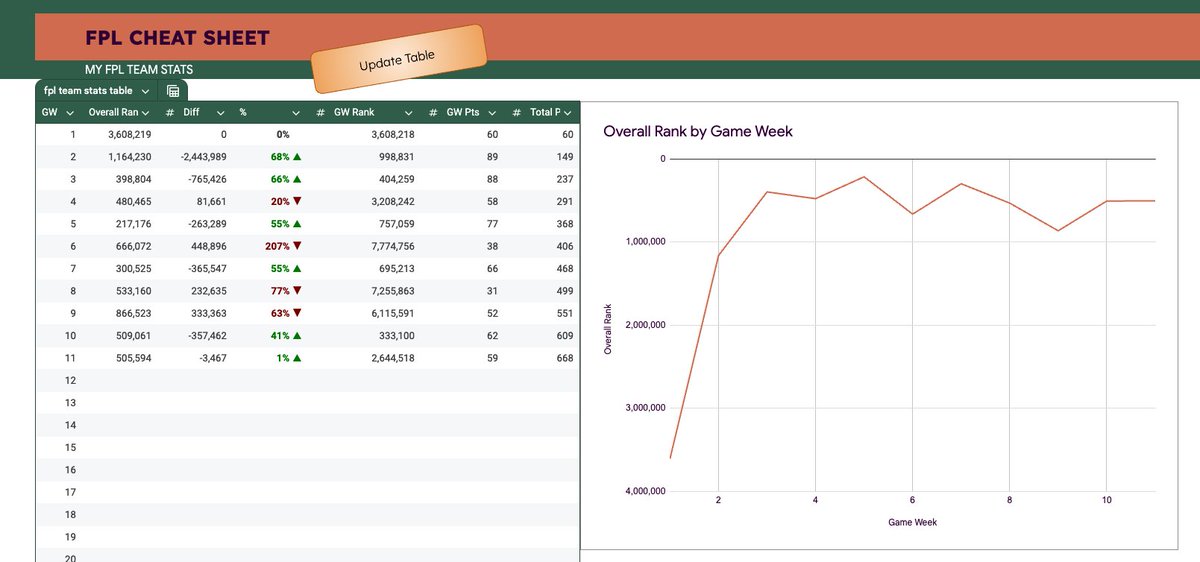Click the number type icon beside Total P
Screen dimensions: 1200x562
point(516,112)
